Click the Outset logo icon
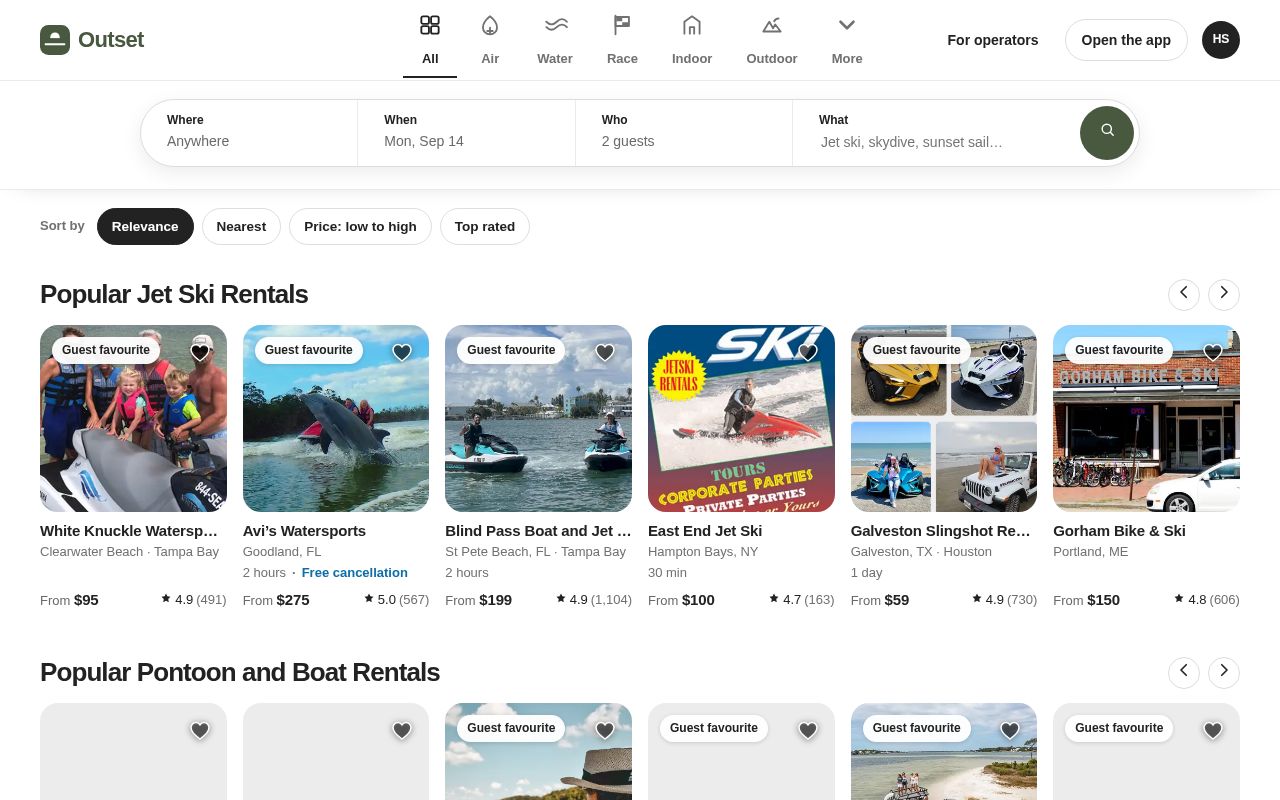Viewport: 1280px width, 800px height. (55, 40)
